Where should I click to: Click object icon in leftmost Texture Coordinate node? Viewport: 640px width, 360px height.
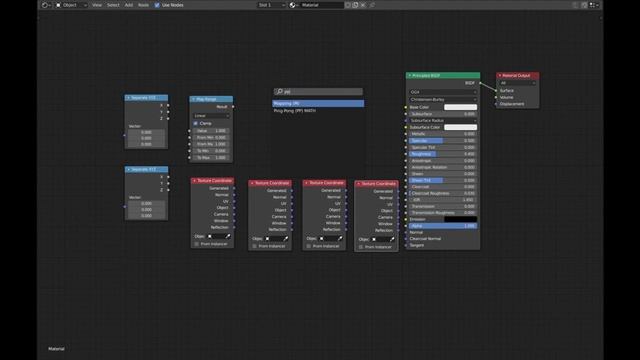tap(210, 236)
